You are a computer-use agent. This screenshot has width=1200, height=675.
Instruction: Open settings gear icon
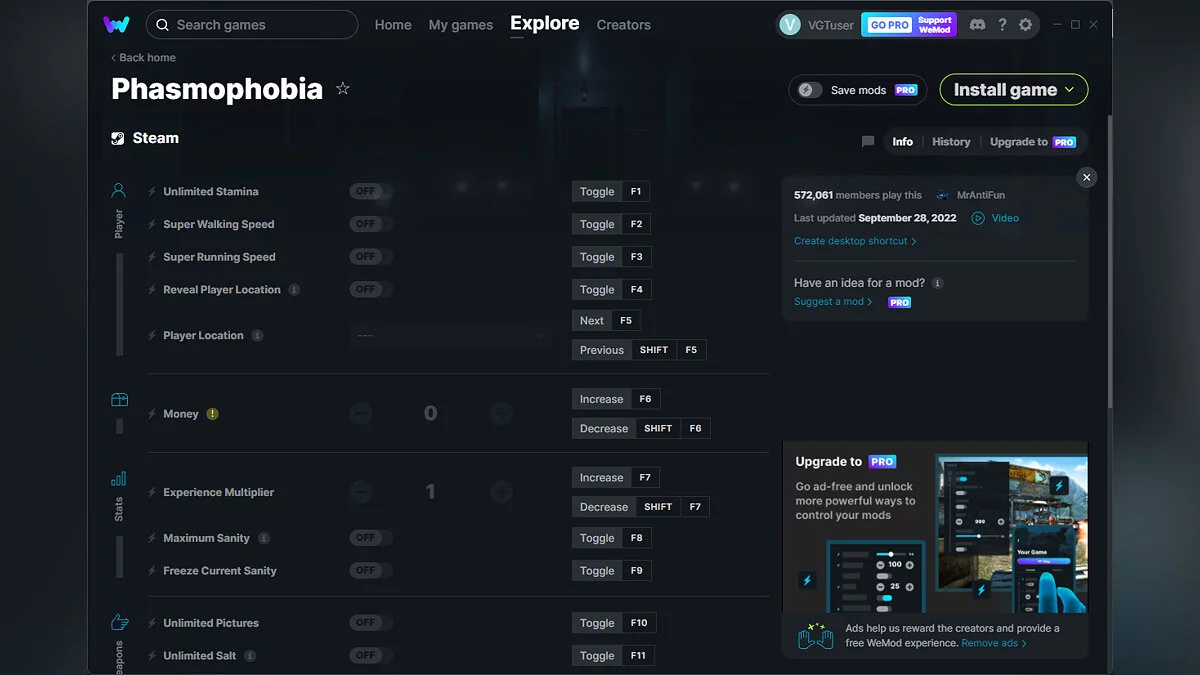1025,25
